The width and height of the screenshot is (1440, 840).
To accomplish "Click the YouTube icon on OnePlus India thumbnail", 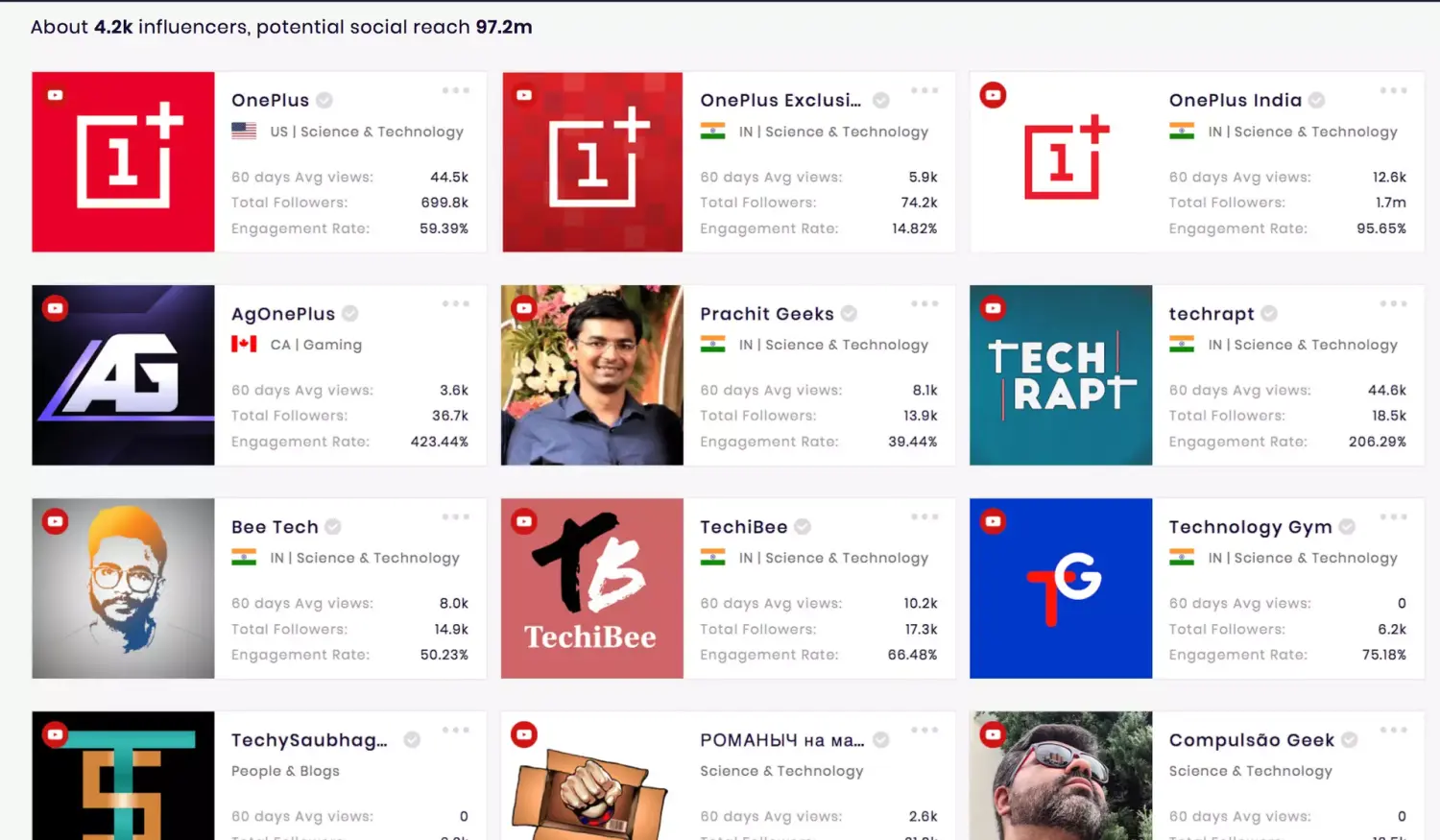I will 993,95.
